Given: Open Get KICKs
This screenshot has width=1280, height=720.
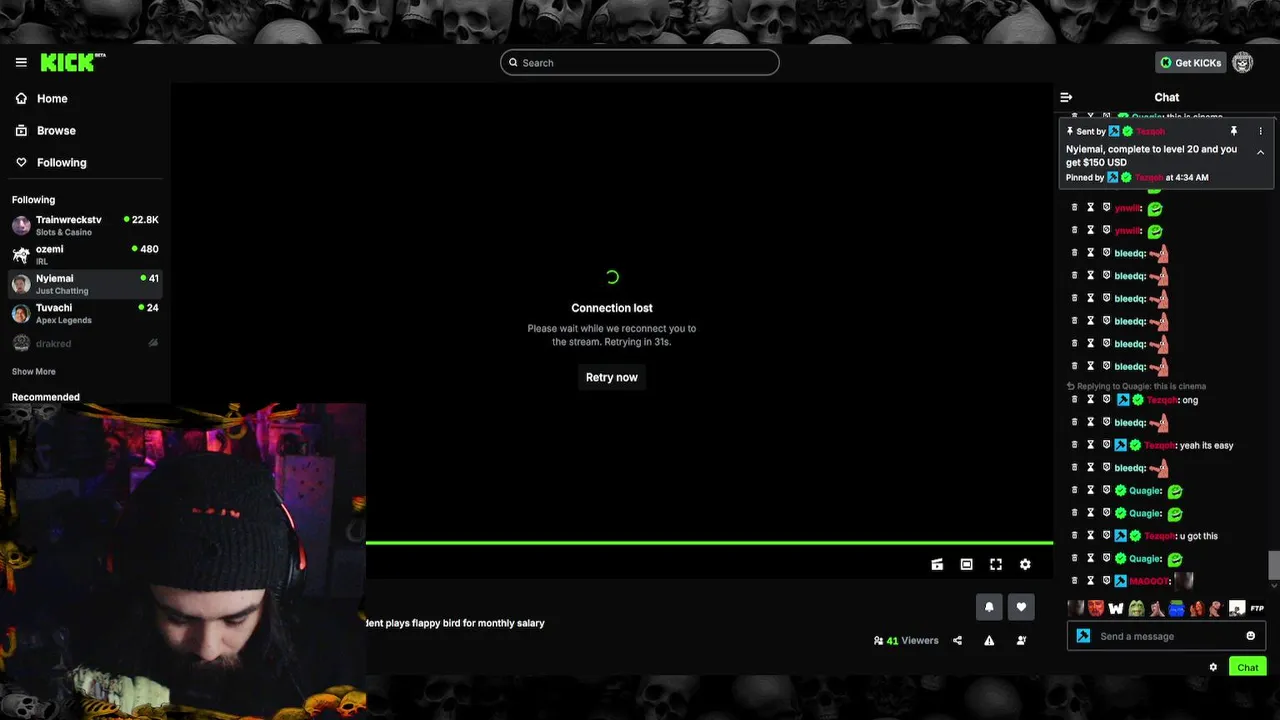Looking at the screenshot, I should click(1190, 62).
